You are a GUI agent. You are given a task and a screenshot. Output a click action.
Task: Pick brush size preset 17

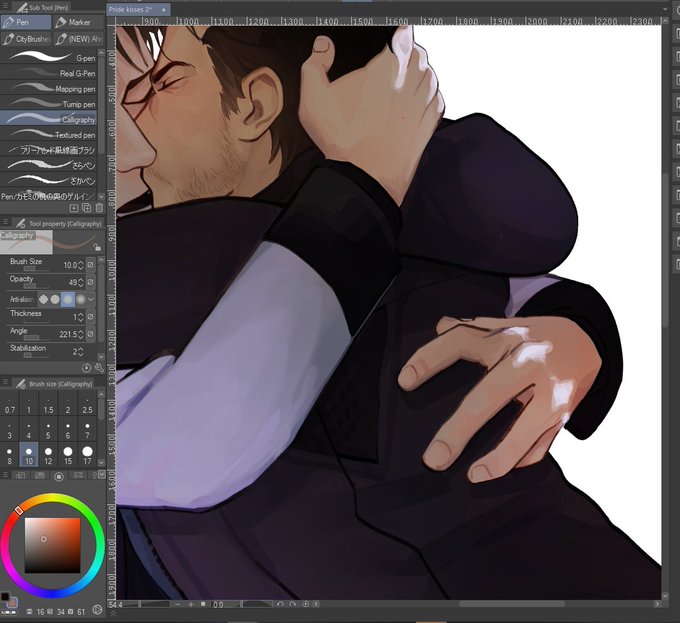pos(87,455)
